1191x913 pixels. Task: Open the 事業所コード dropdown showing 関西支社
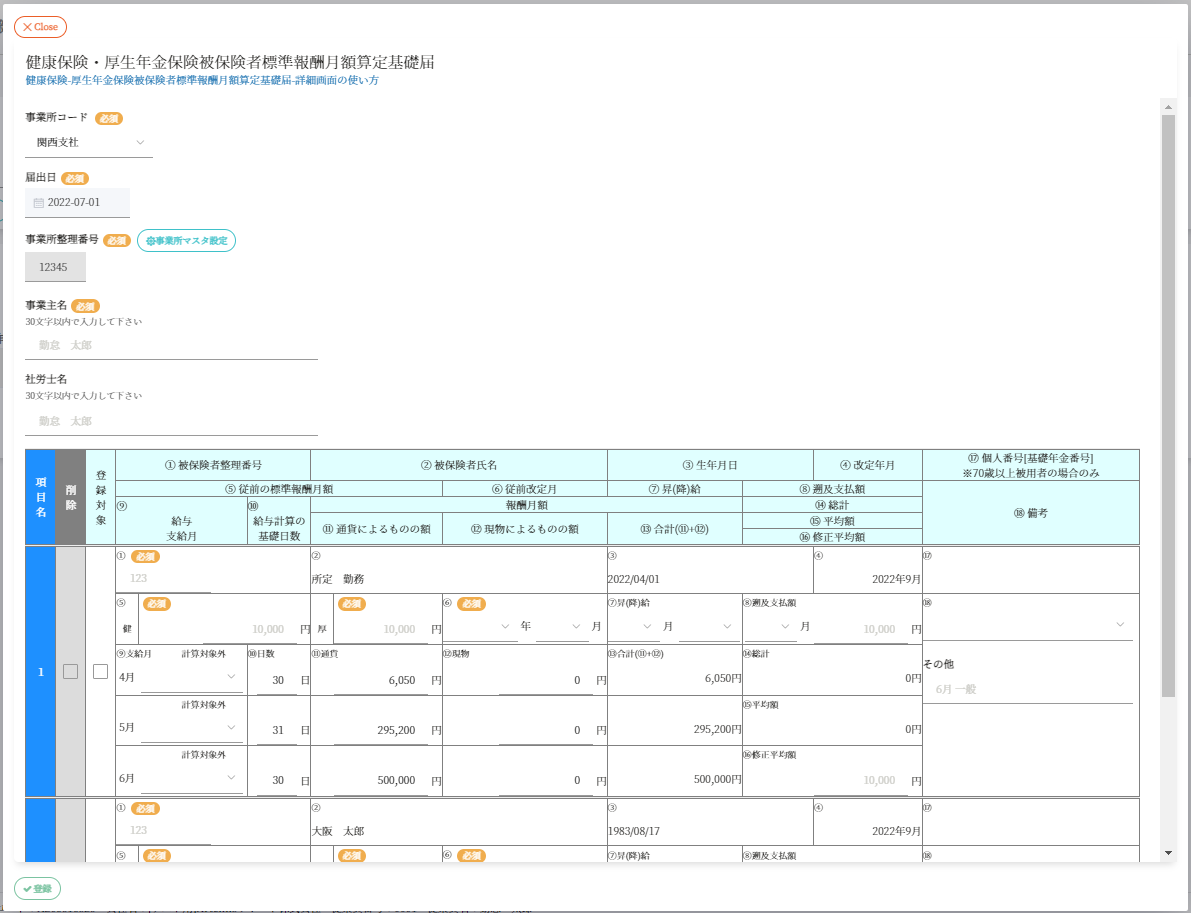click(90, 143)
